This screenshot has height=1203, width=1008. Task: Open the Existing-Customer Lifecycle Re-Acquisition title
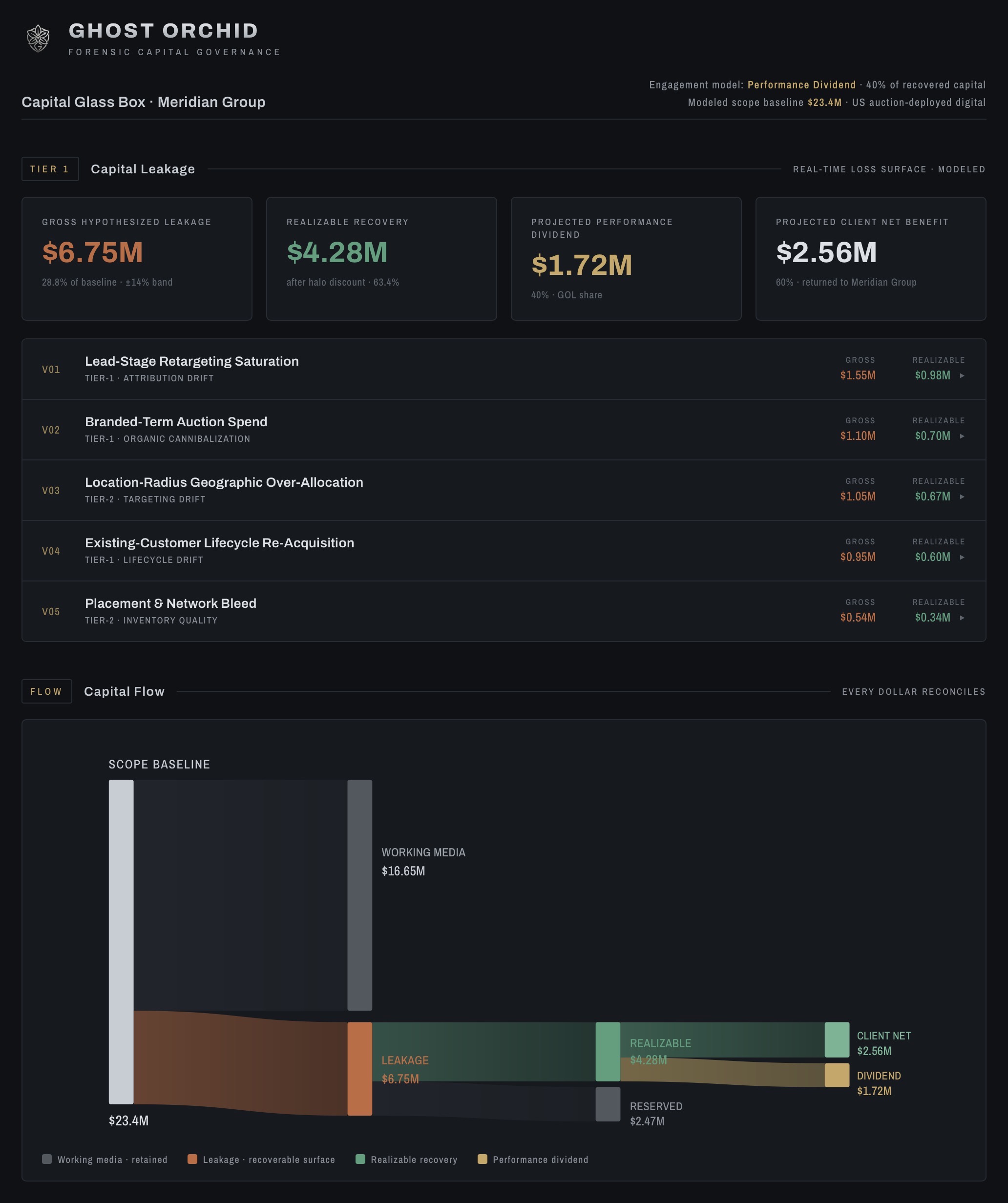click(219, 543)
